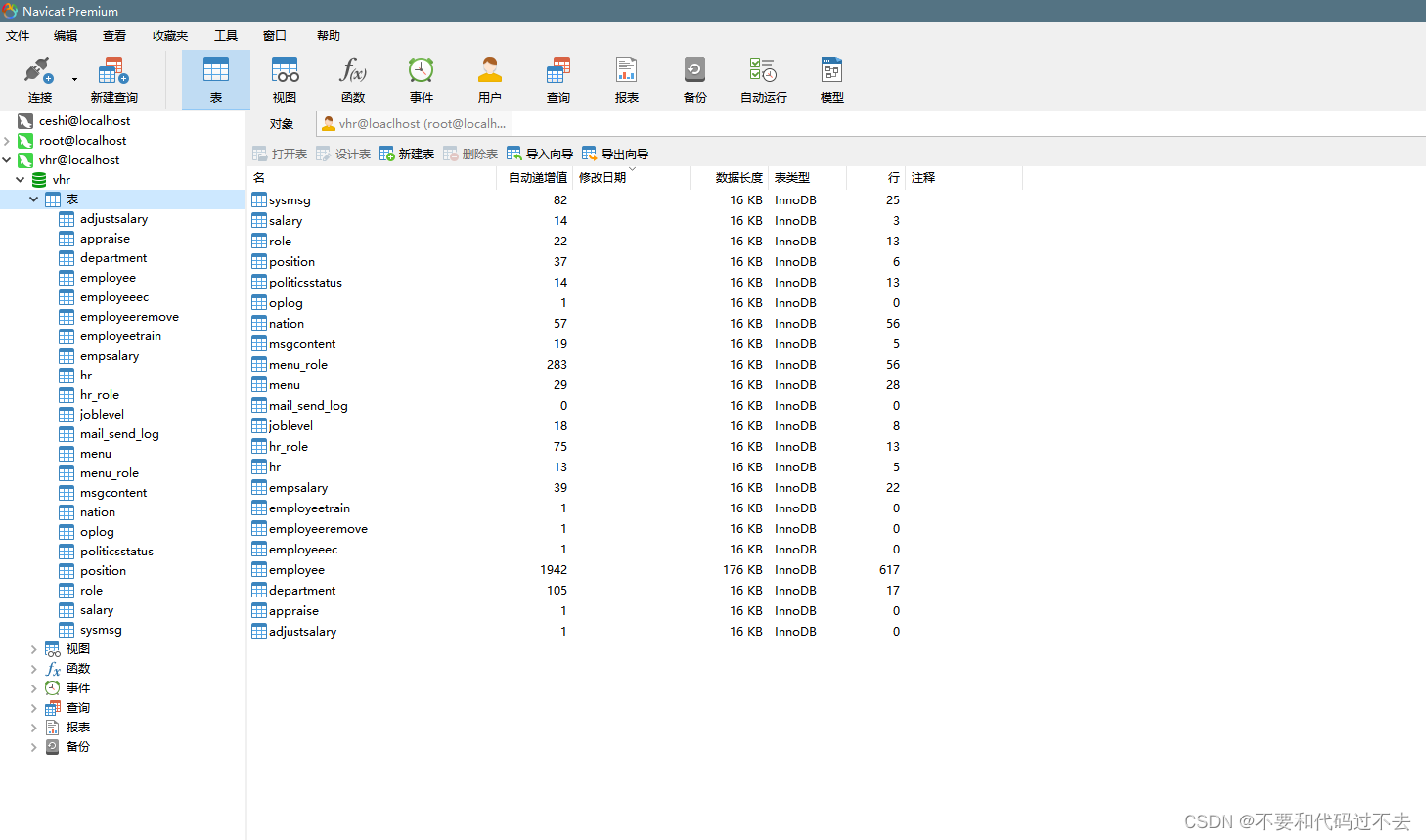The image size is (1426, 840).
Task: Expand the 查询 node in sidebar
Action: [34, 707]
